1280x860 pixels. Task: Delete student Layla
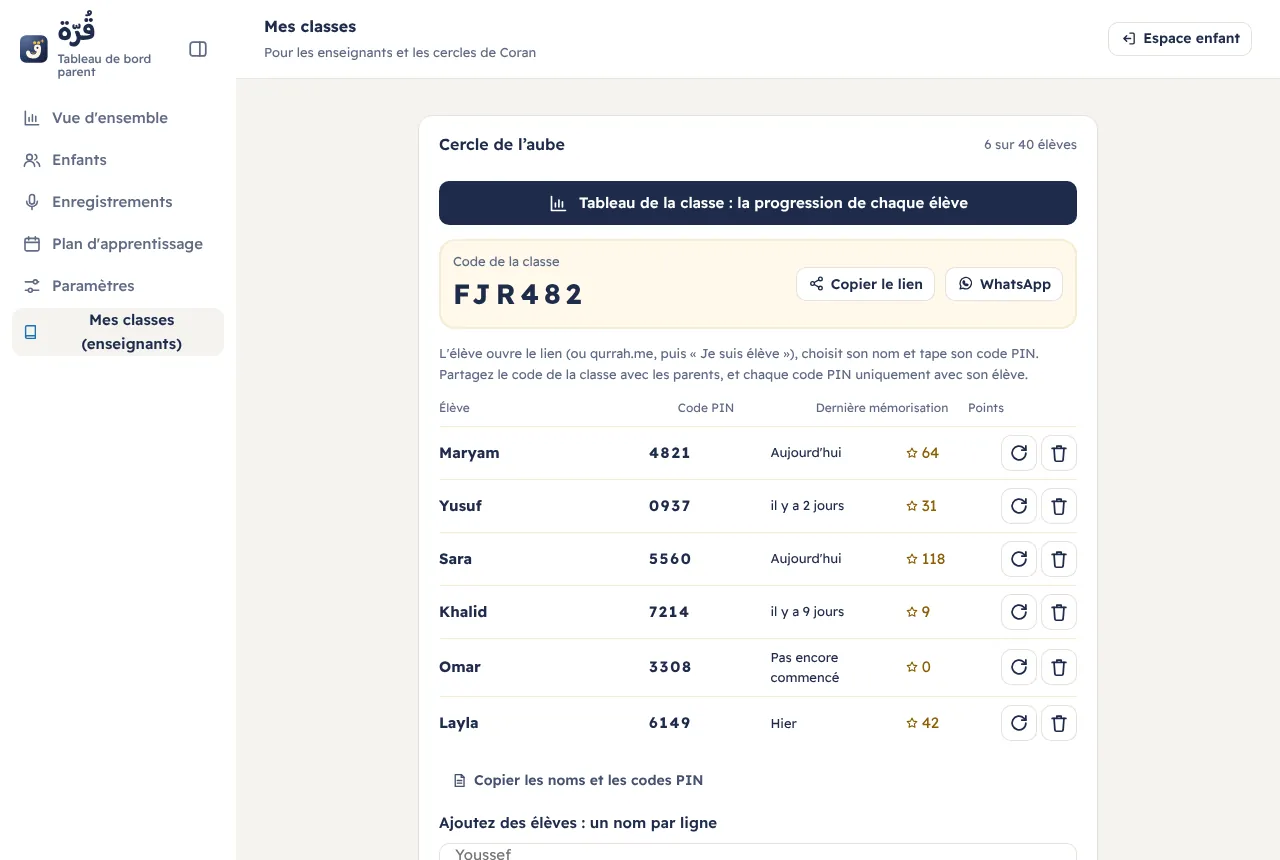1059,723
